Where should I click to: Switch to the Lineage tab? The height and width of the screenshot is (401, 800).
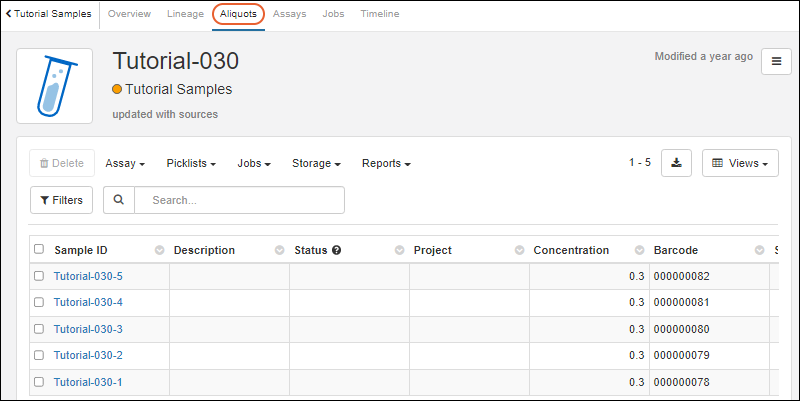pos(184,14)
